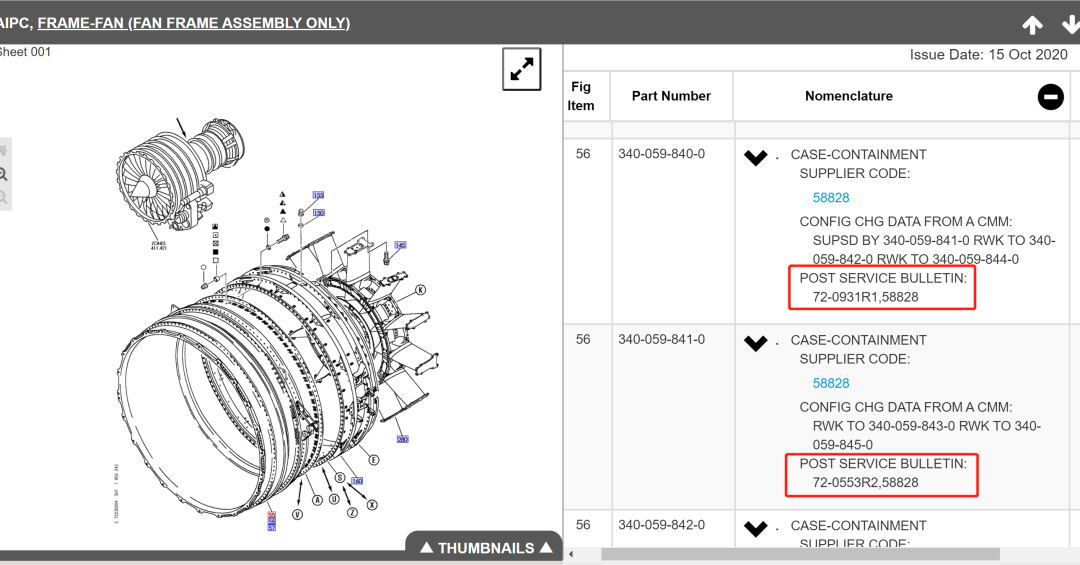Click callout letter A in the diagram
This screenshot has height=565, width=1080.
point(318,500)
